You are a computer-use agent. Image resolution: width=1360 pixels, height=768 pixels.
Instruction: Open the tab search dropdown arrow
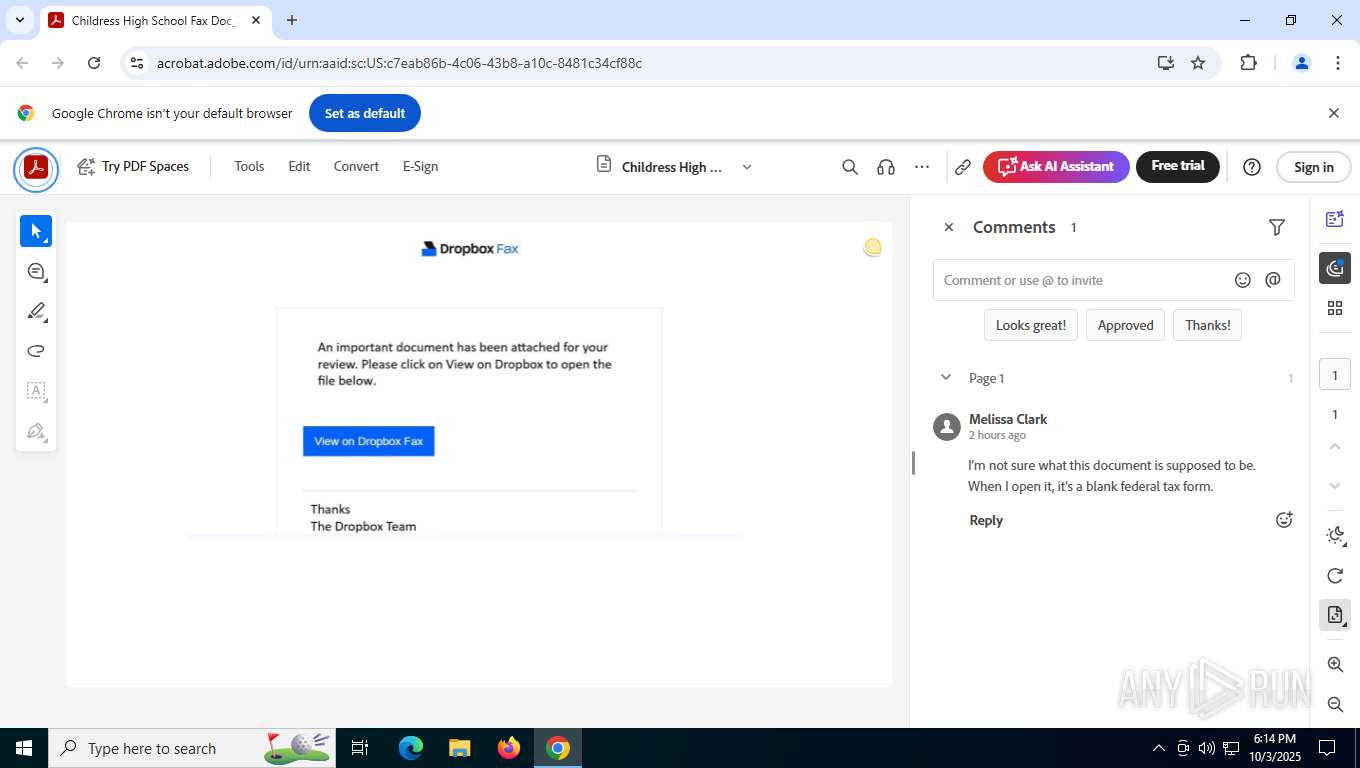[19, 20]
